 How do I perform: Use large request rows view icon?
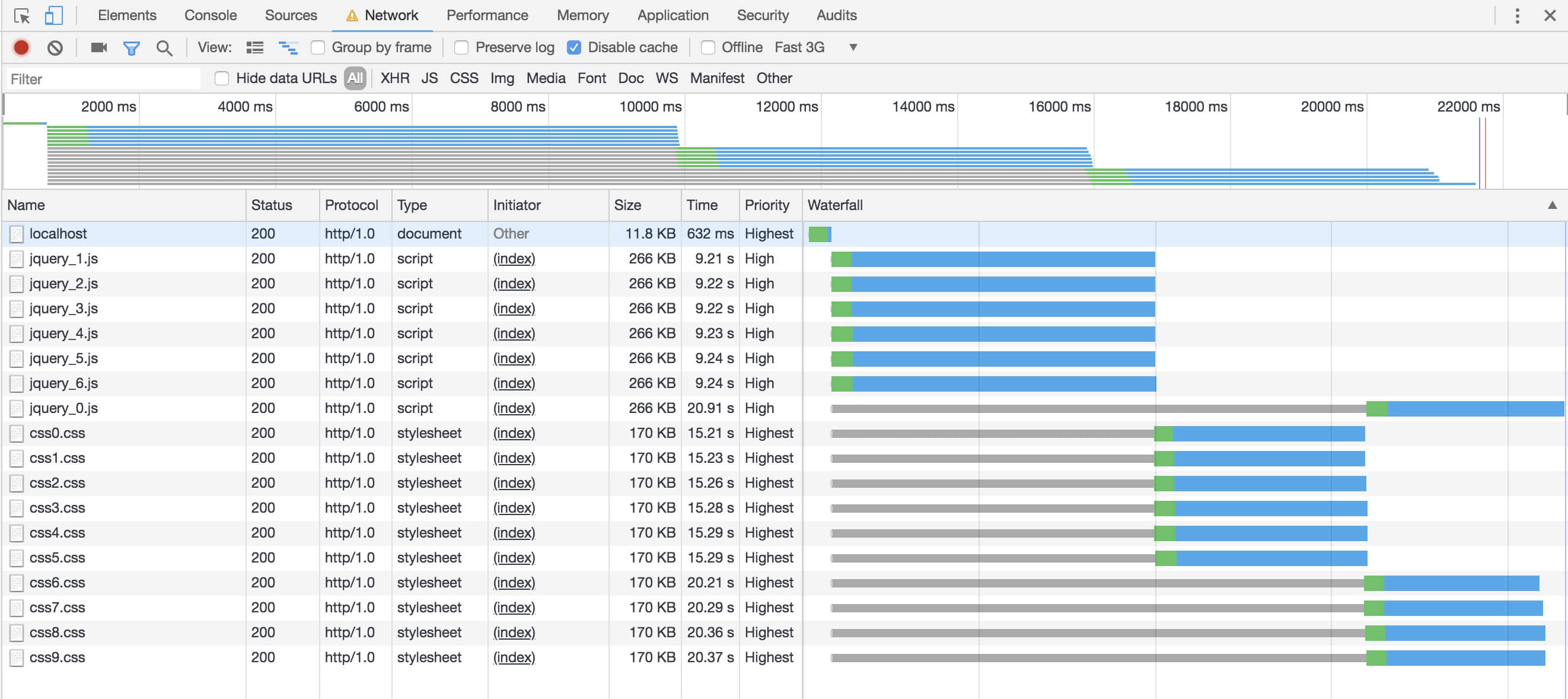[x=255, y=47]
